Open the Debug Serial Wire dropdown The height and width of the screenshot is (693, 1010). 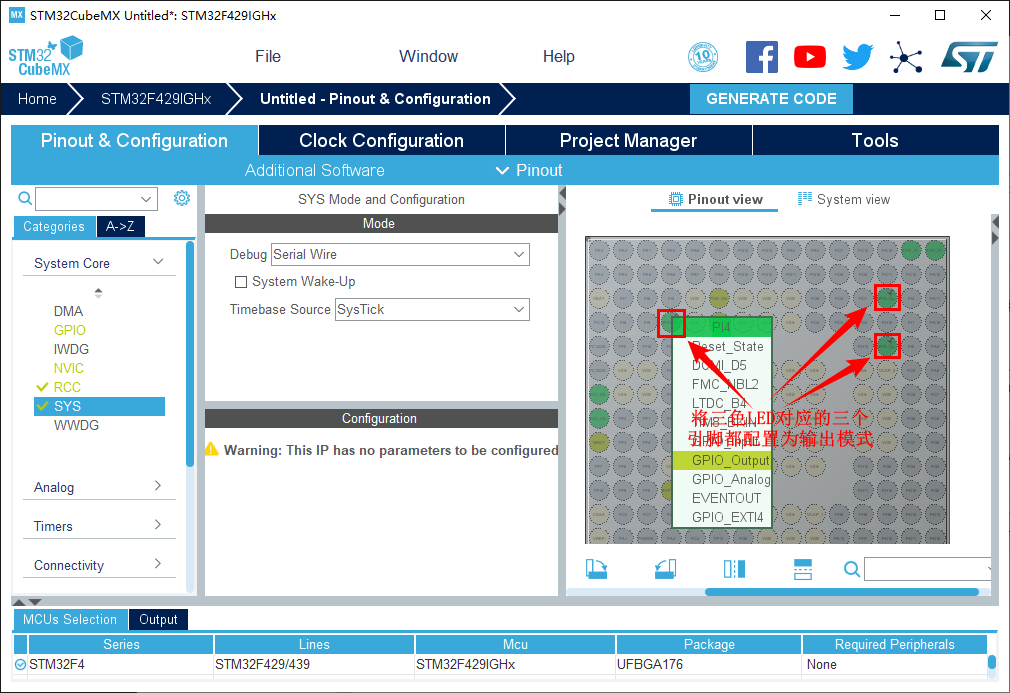[x=400, y=255]
